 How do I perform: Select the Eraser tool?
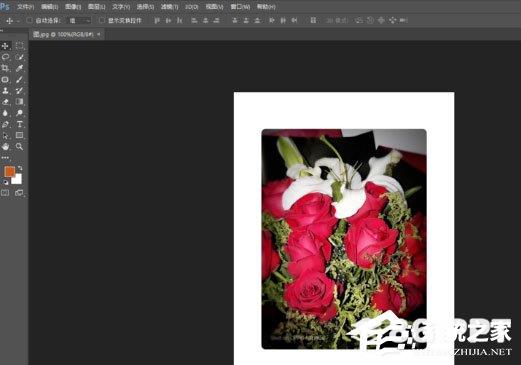coord(5,102)
